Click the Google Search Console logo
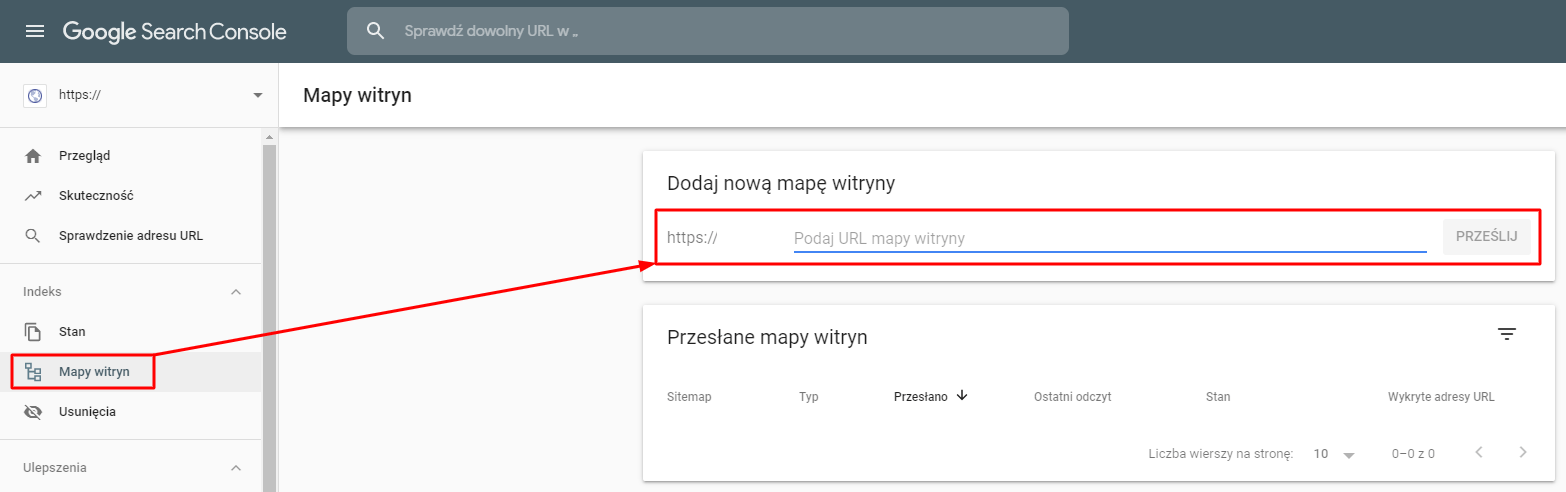 (175, 31)
